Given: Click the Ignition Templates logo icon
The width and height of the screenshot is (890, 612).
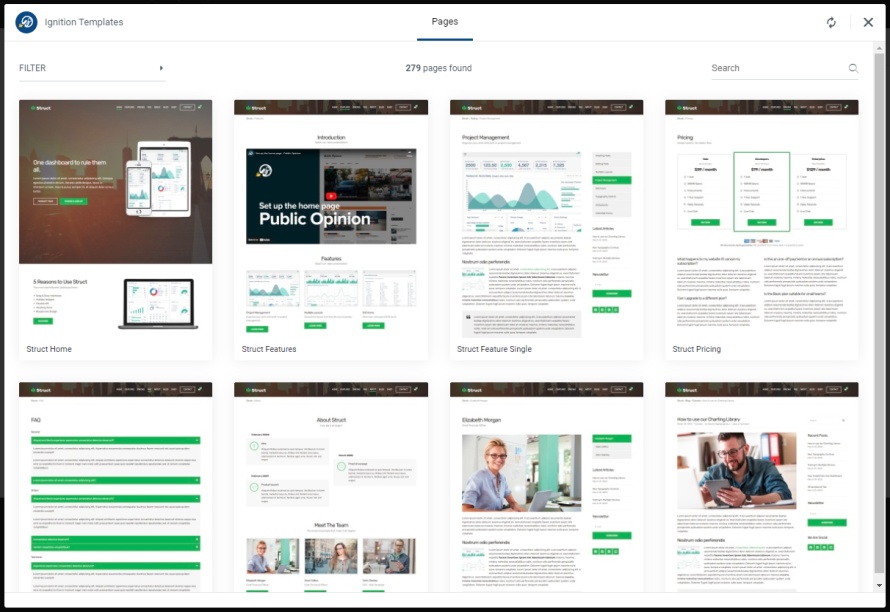Looking at the screenshot, I should pyautogui.click(x=26, y=22).
